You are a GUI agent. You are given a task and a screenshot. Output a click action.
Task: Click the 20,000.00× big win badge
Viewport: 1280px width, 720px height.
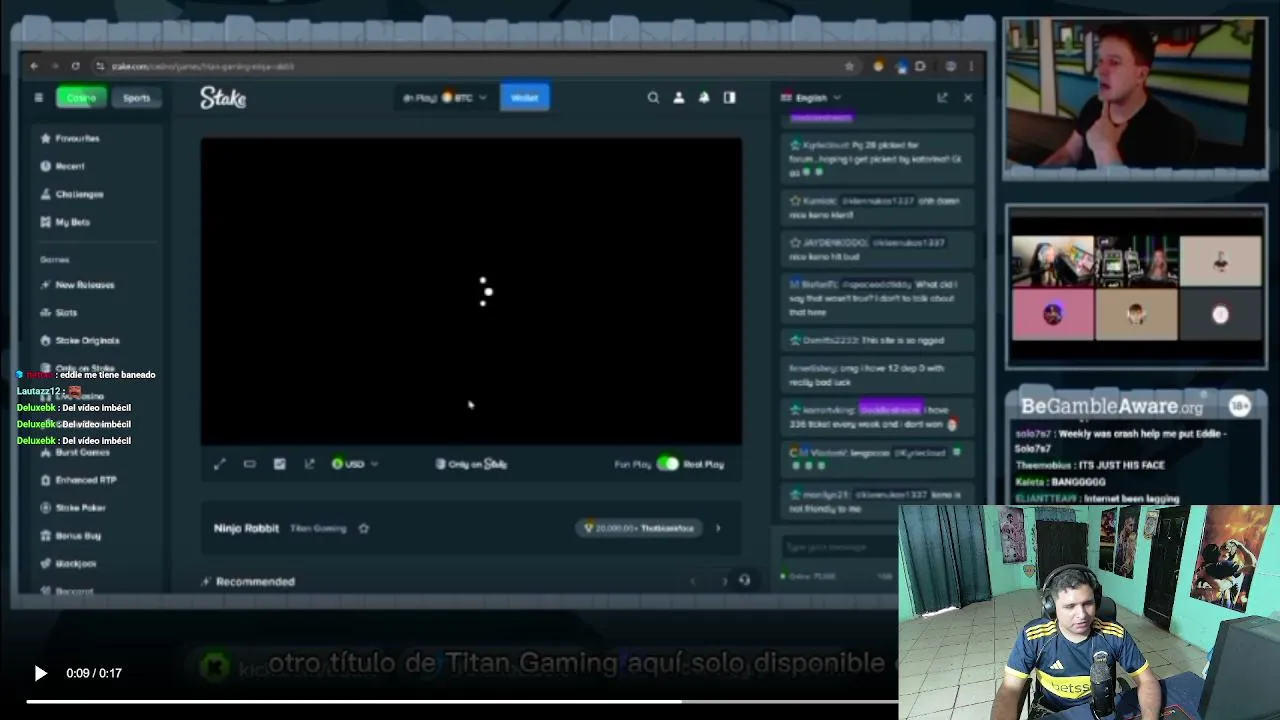(640, 528)
